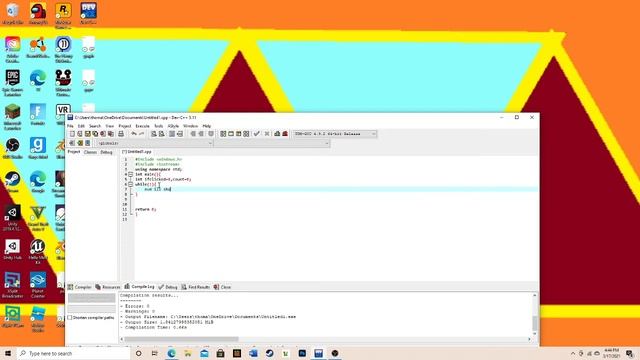This screenshot has width=640, height=360.
Task: Click the Close All files toolbar icon
Action: (111, 134)
